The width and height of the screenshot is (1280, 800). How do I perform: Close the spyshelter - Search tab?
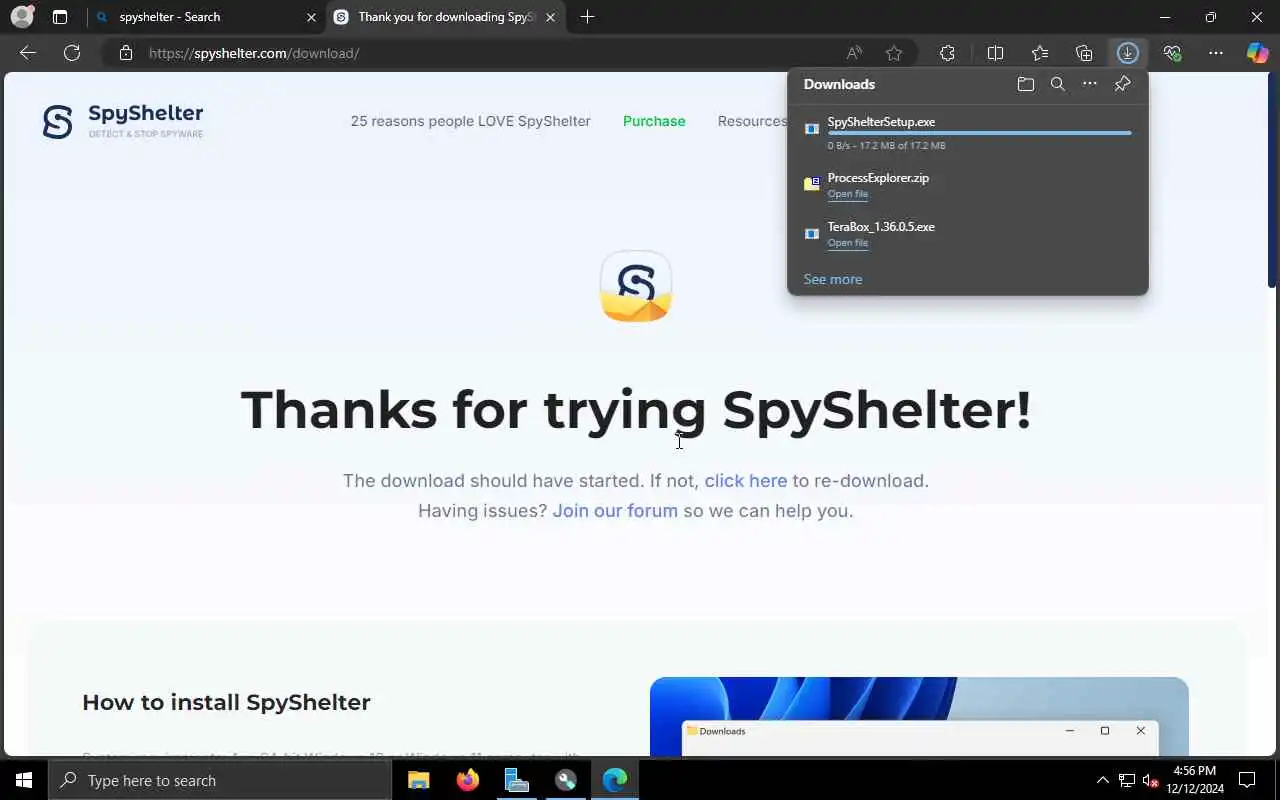pos(311,17)
